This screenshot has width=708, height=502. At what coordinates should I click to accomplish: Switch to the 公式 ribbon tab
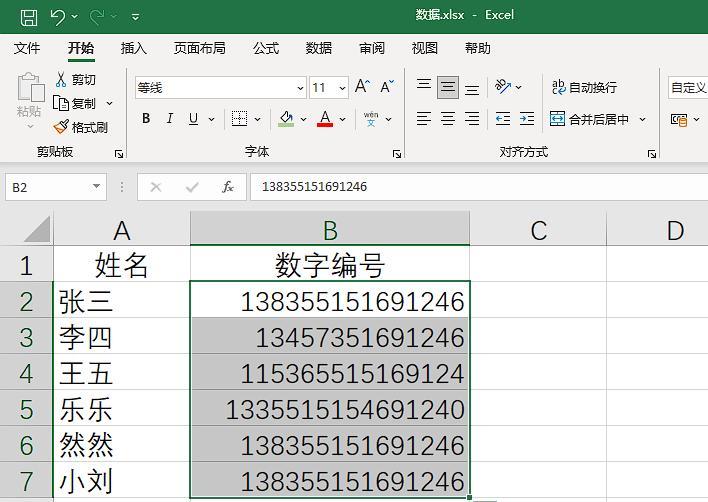[266, 48]
